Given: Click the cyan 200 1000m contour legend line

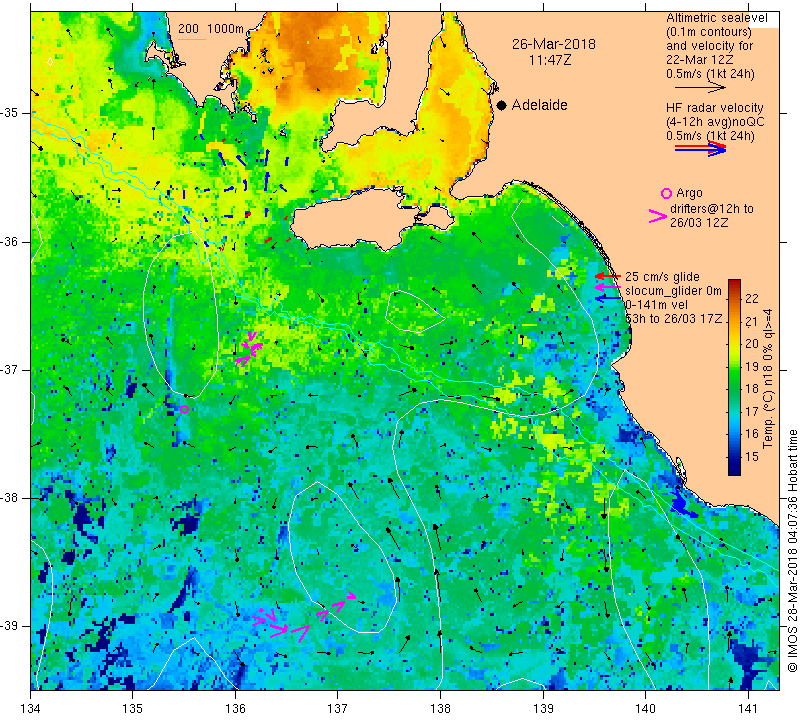Looking at the screenshot, I should tap(192, 39).
